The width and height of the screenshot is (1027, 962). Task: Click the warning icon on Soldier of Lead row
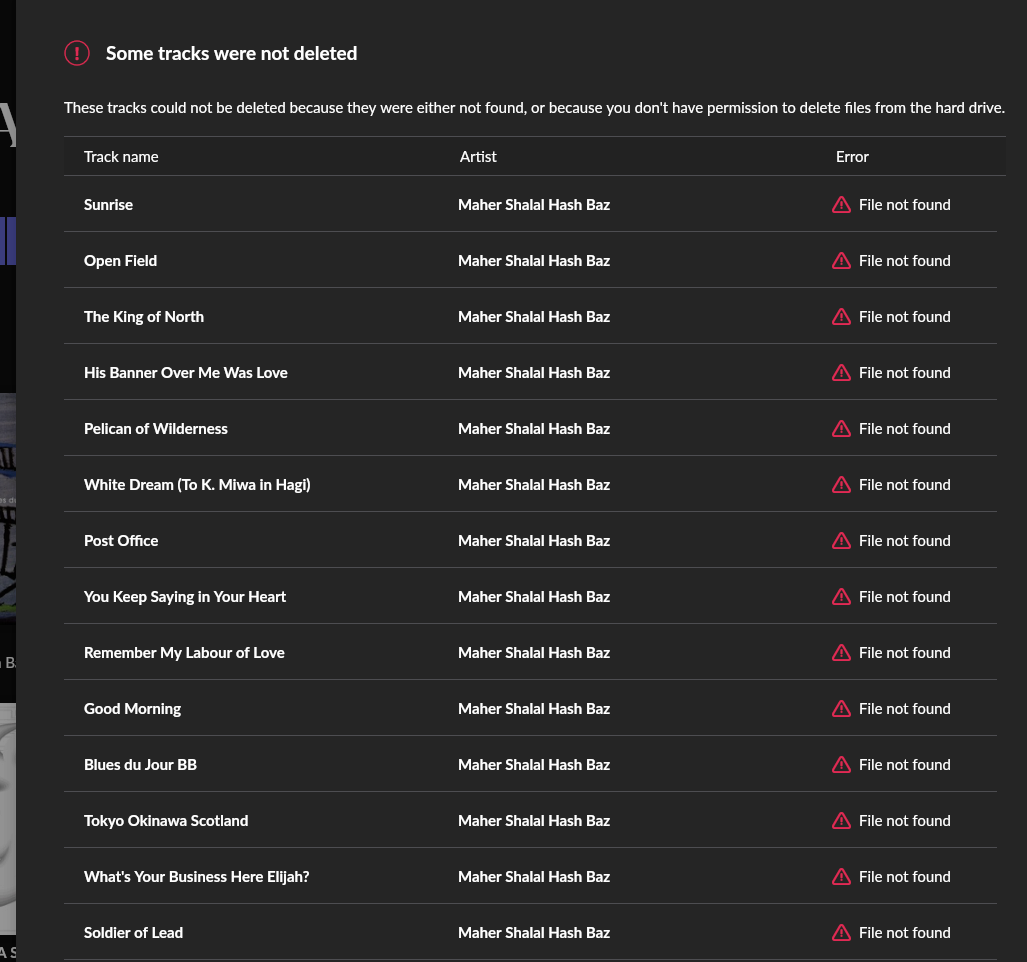click(841, 933)
